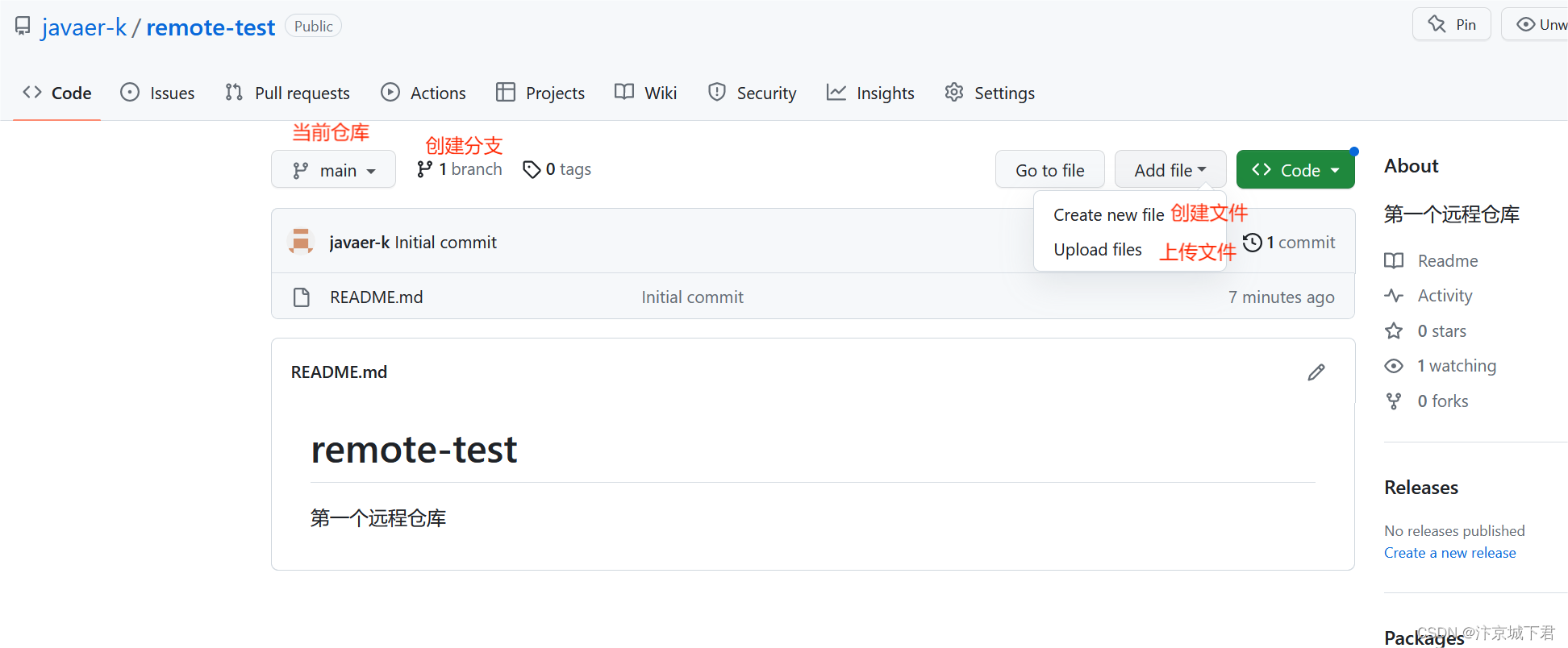View the 0 tags link
Viewport: 1568px width, 648px height.
coord(557,169)
